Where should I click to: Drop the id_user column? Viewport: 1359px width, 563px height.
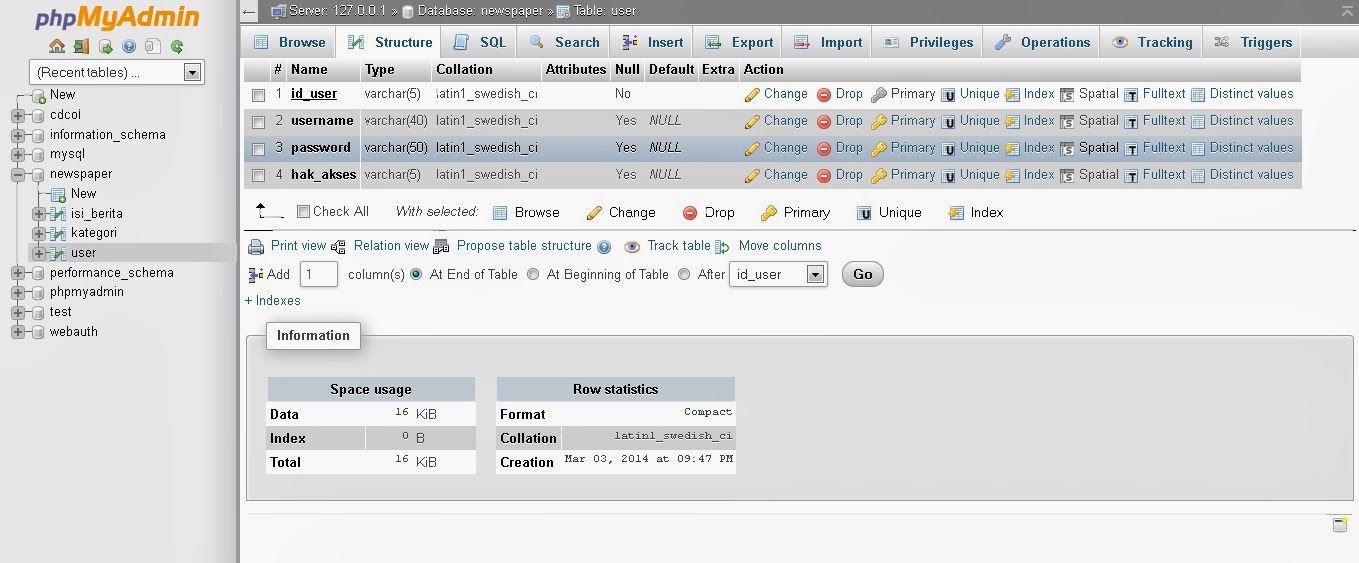(840, 94)
